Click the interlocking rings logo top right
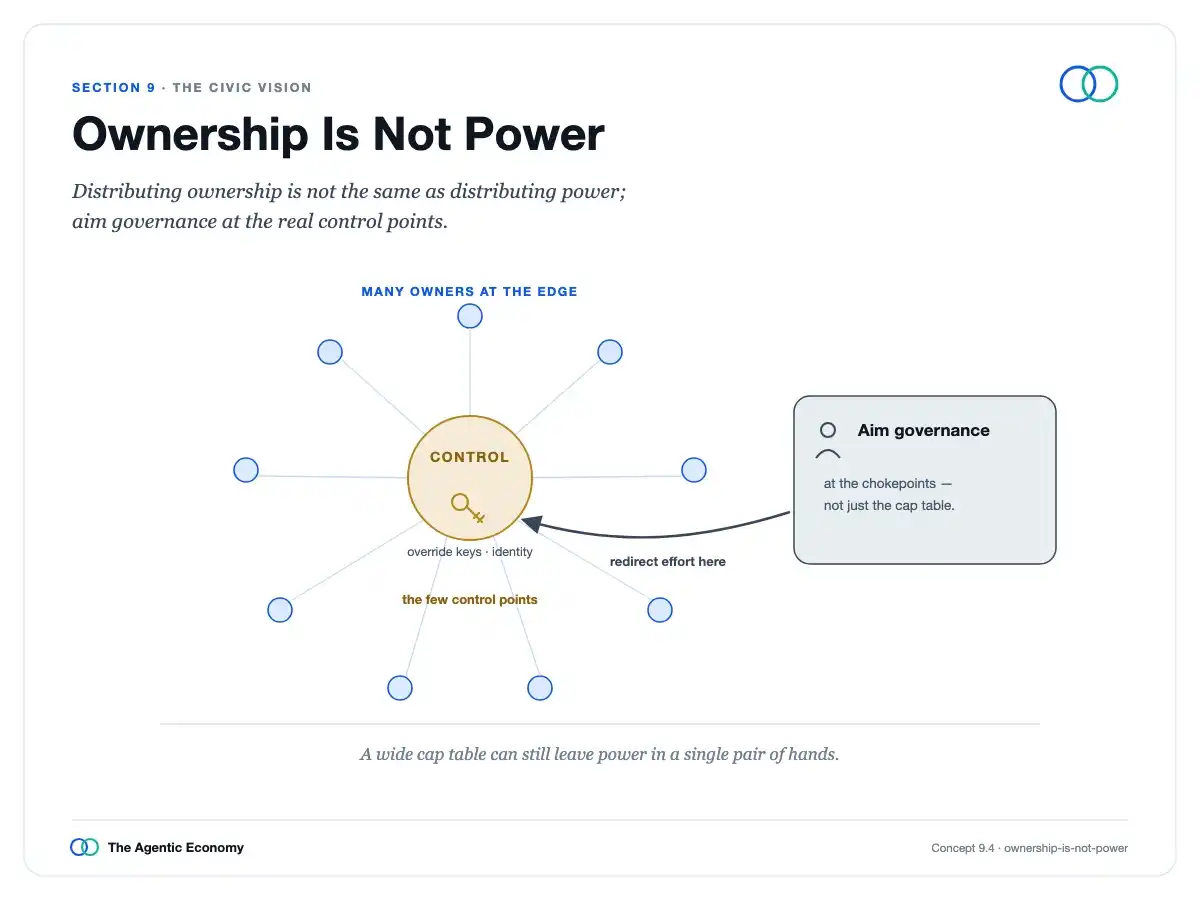Screen dimensions: 1200x900 (x=1089, y=84)
